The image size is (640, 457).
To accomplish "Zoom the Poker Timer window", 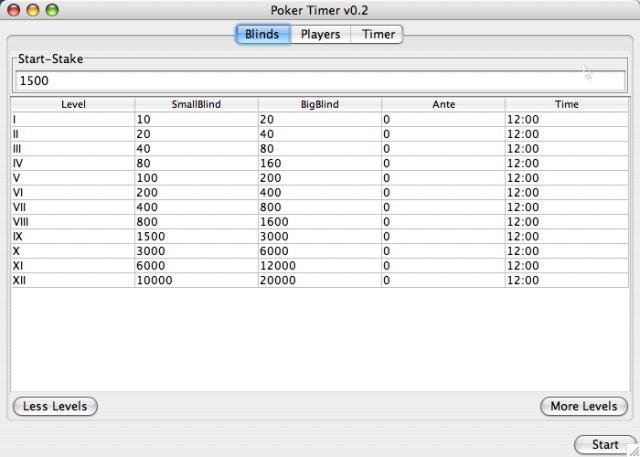I will click(x=52, y=10).
